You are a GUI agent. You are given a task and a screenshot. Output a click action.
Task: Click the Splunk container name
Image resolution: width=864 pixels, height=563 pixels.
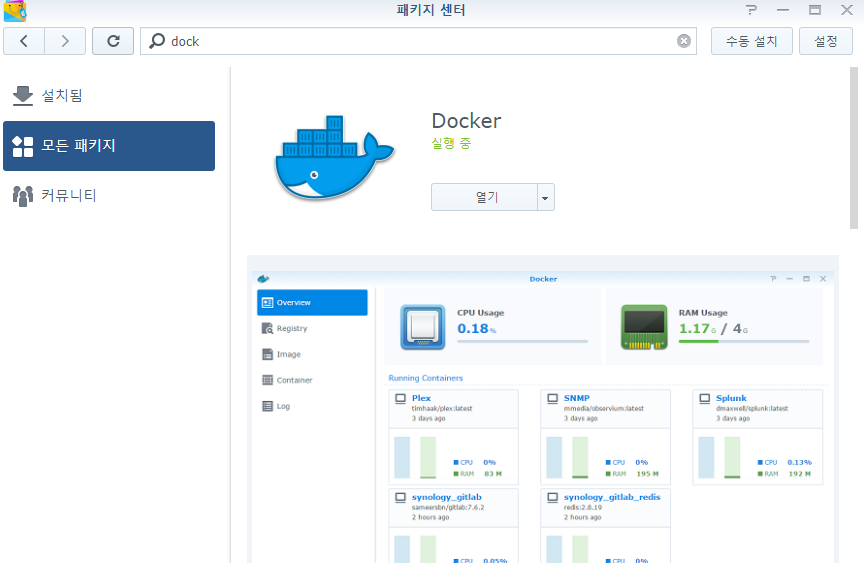731,398
